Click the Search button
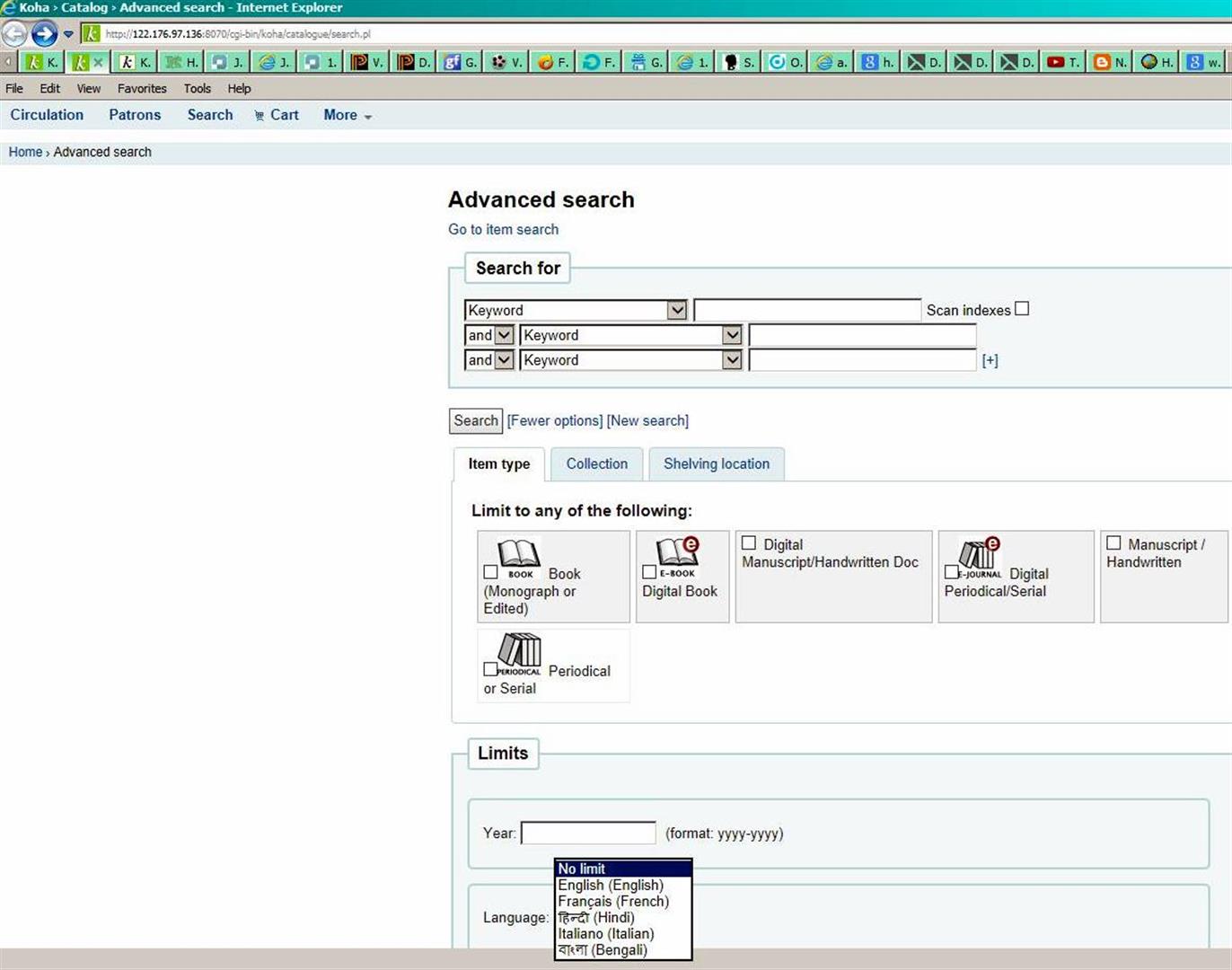The height and width of the screenshot is (970, 1232). (x=476, y=420)
